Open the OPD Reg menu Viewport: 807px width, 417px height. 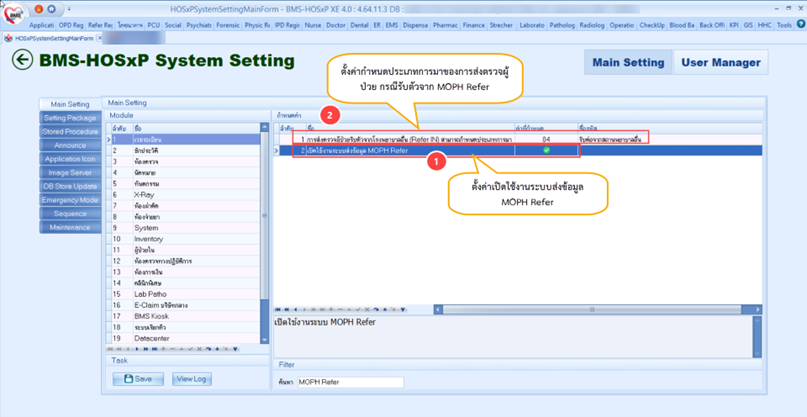click(x=71, y=25)
